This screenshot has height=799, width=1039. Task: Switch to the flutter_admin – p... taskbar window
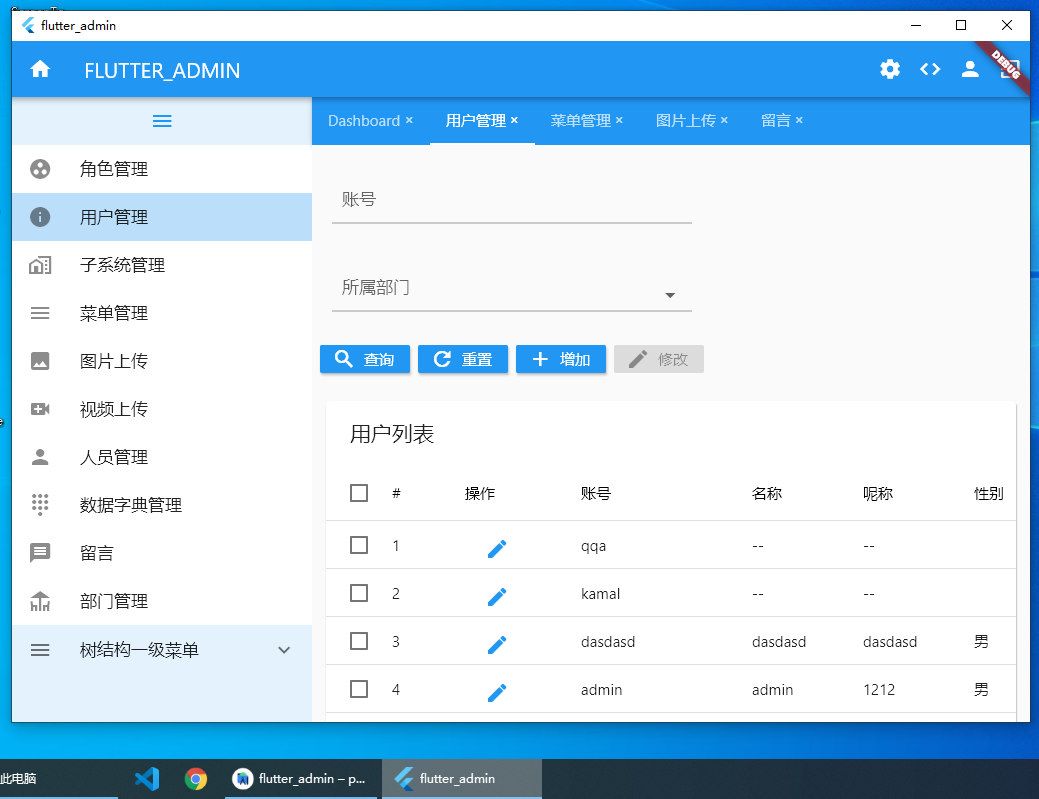click(x=303, y=778)
